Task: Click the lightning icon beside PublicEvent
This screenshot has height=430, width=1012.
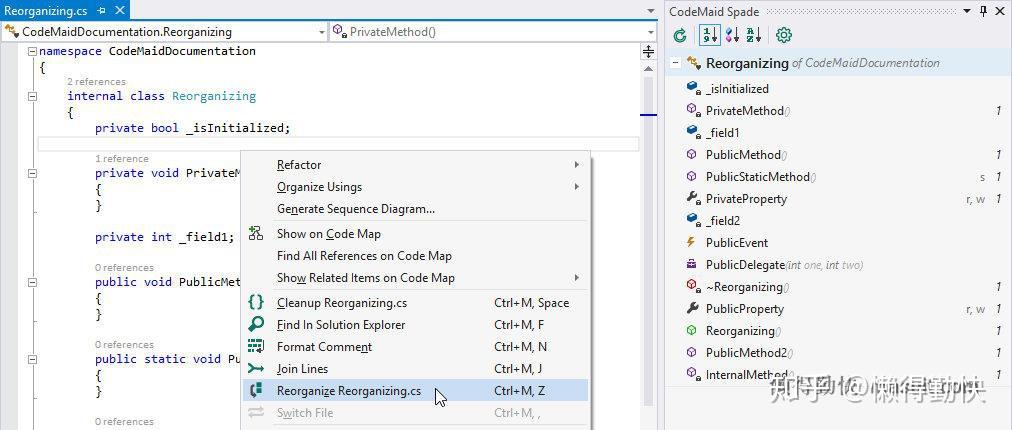Action: [692, 242]
